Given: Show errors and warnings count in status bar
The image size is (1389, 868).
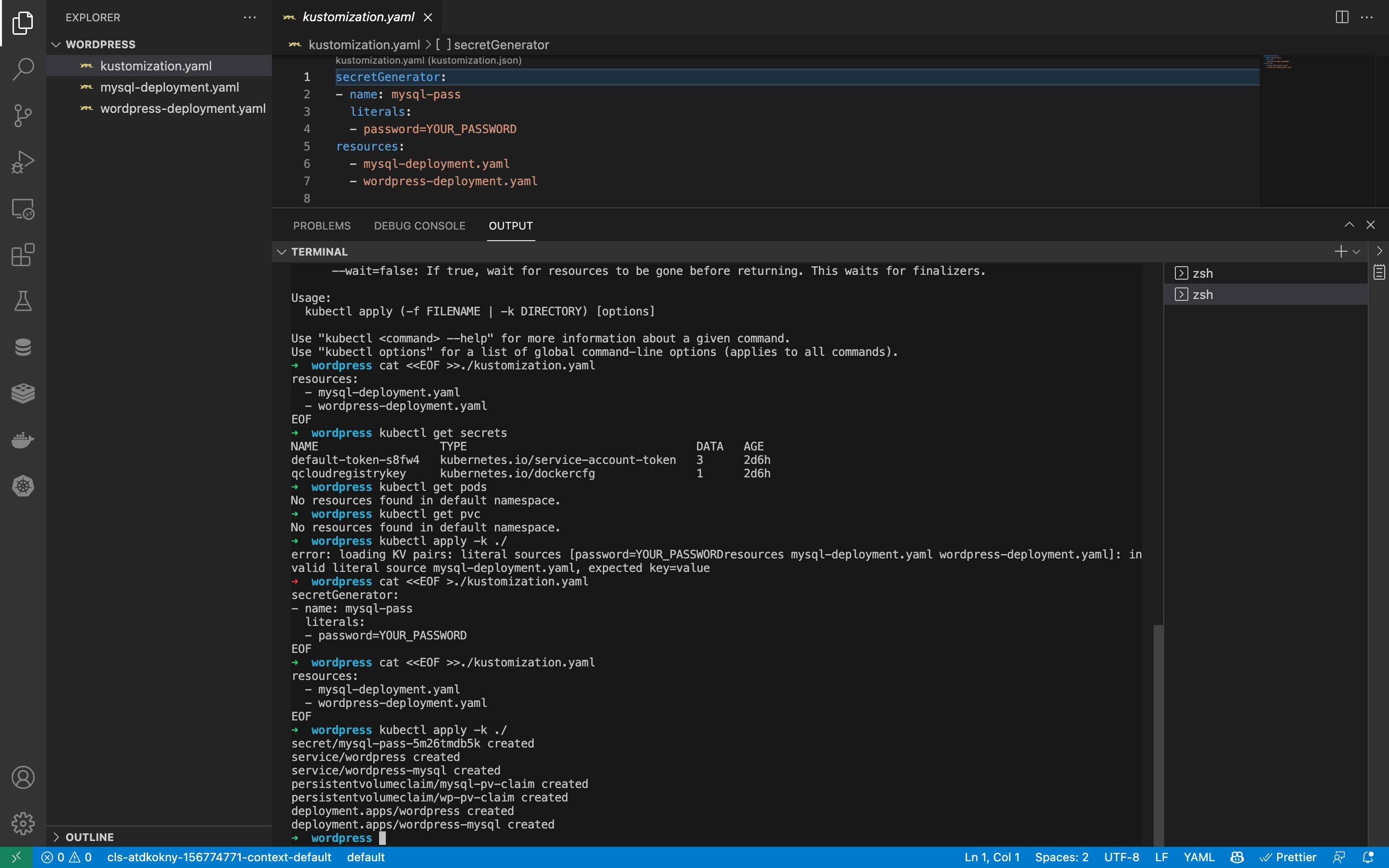Looking at the screenshot, I should [67, 857].
